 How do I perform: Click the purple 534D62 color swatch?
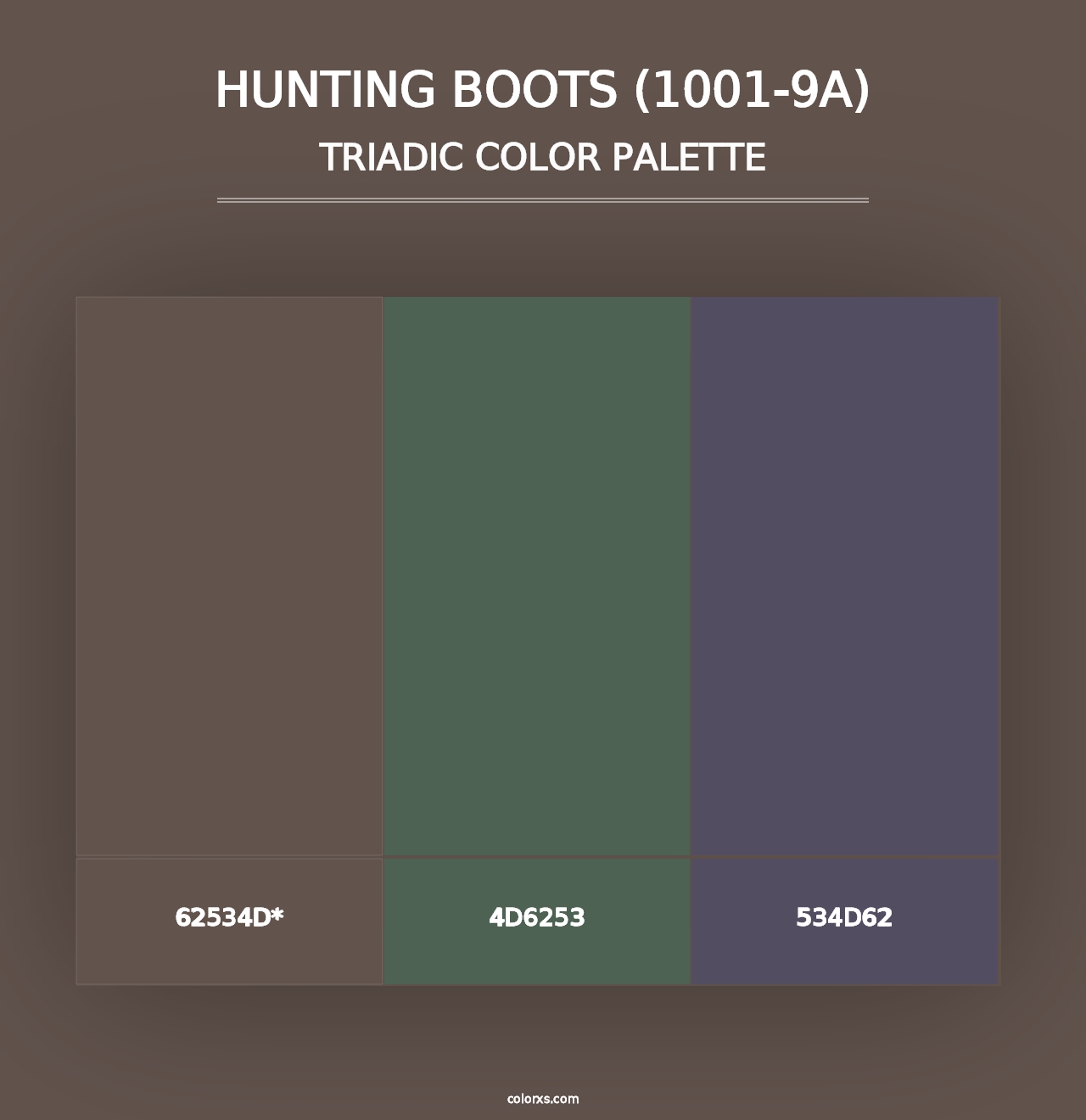845,576
